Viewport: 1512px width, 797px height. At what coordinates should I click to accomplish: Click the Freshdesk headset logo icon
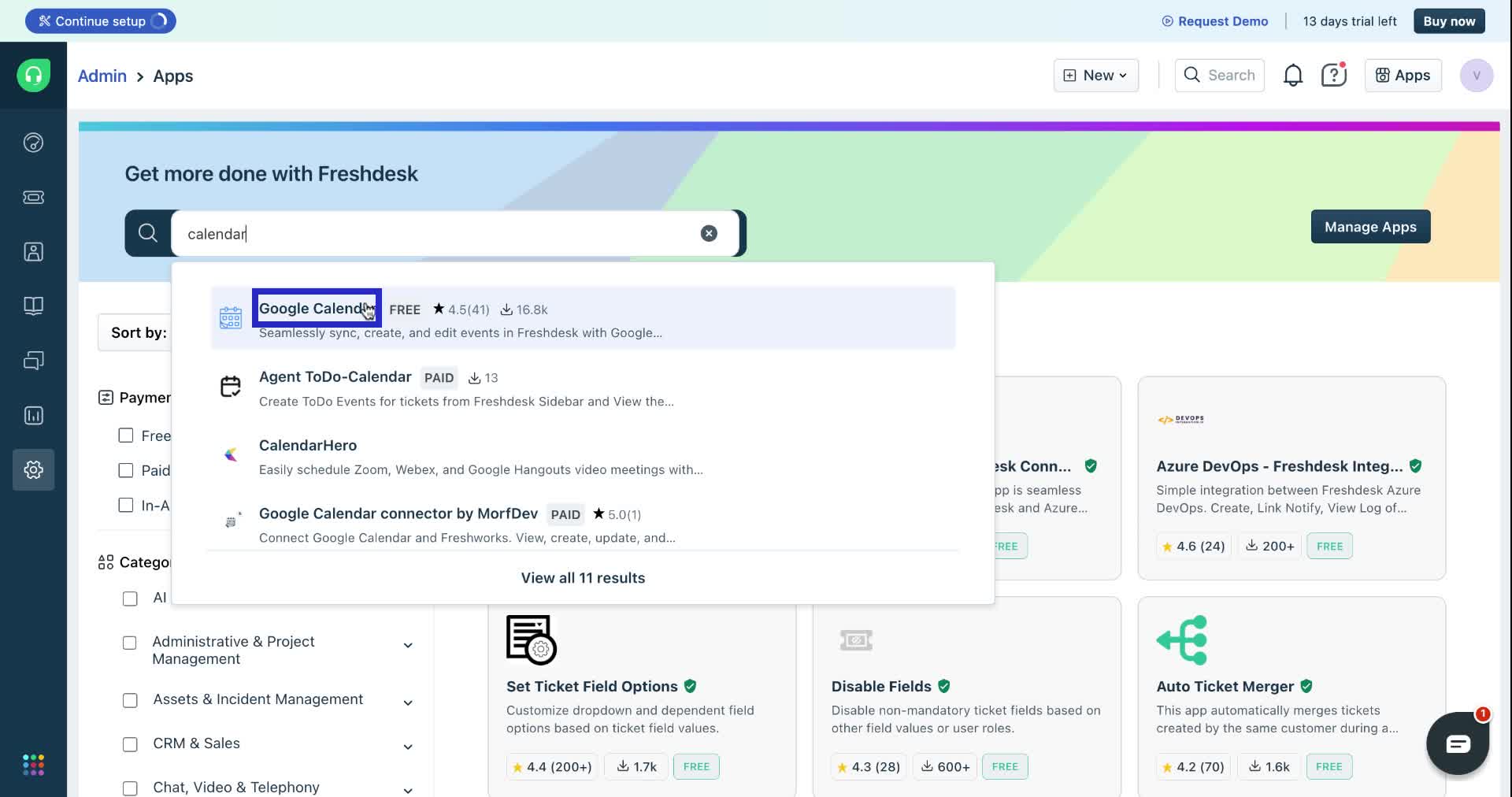point(33,76)
